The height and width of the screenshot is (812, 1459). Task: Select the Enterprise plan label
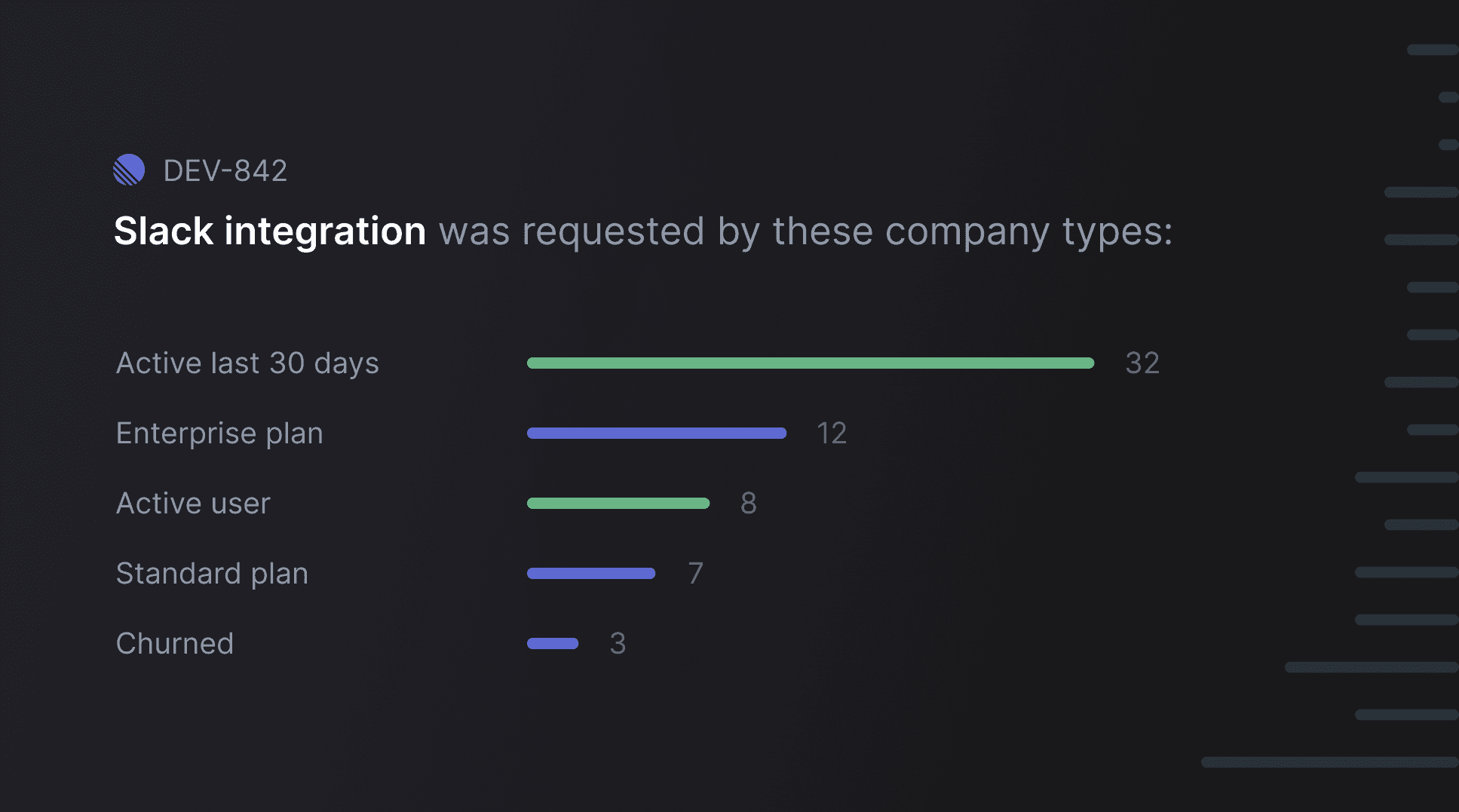pos(219,434)
